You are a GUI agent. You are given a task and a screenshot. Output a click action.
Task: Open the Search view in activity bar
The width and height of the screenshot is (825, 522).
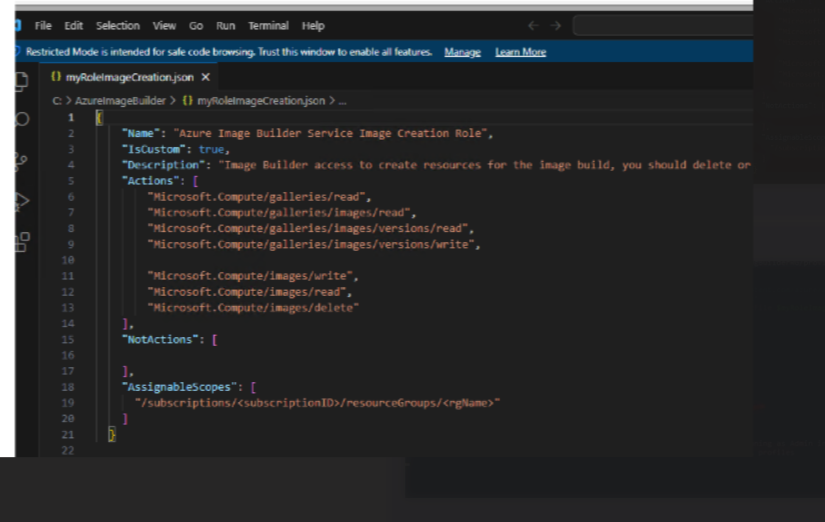21,119
